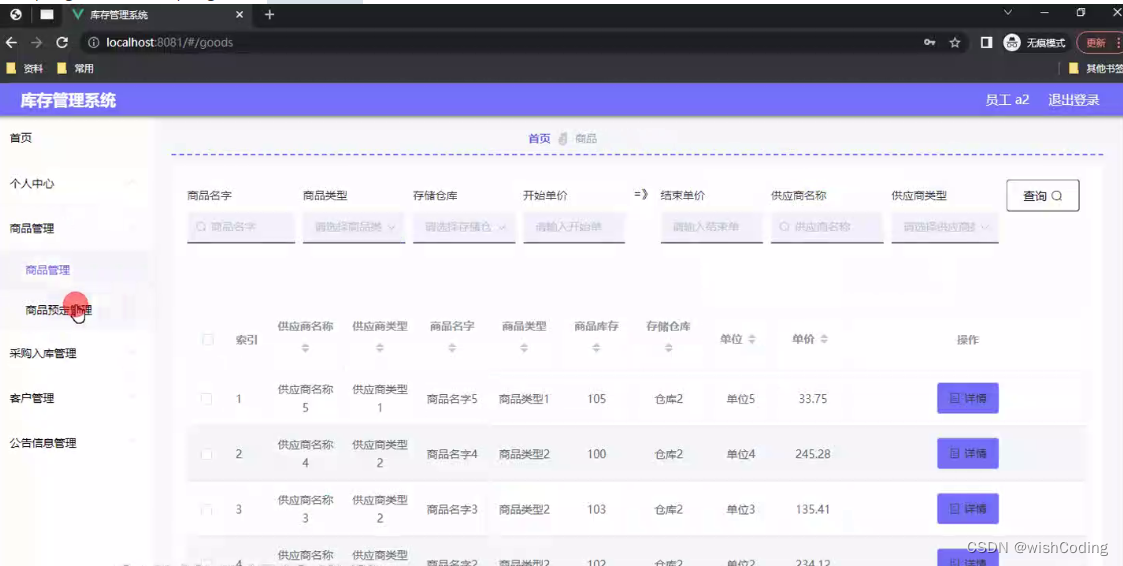This screenshot has width=1123, height=566.
Task: Open the 商品类型 filter dropdown
Action: click(x=354, y=226)
